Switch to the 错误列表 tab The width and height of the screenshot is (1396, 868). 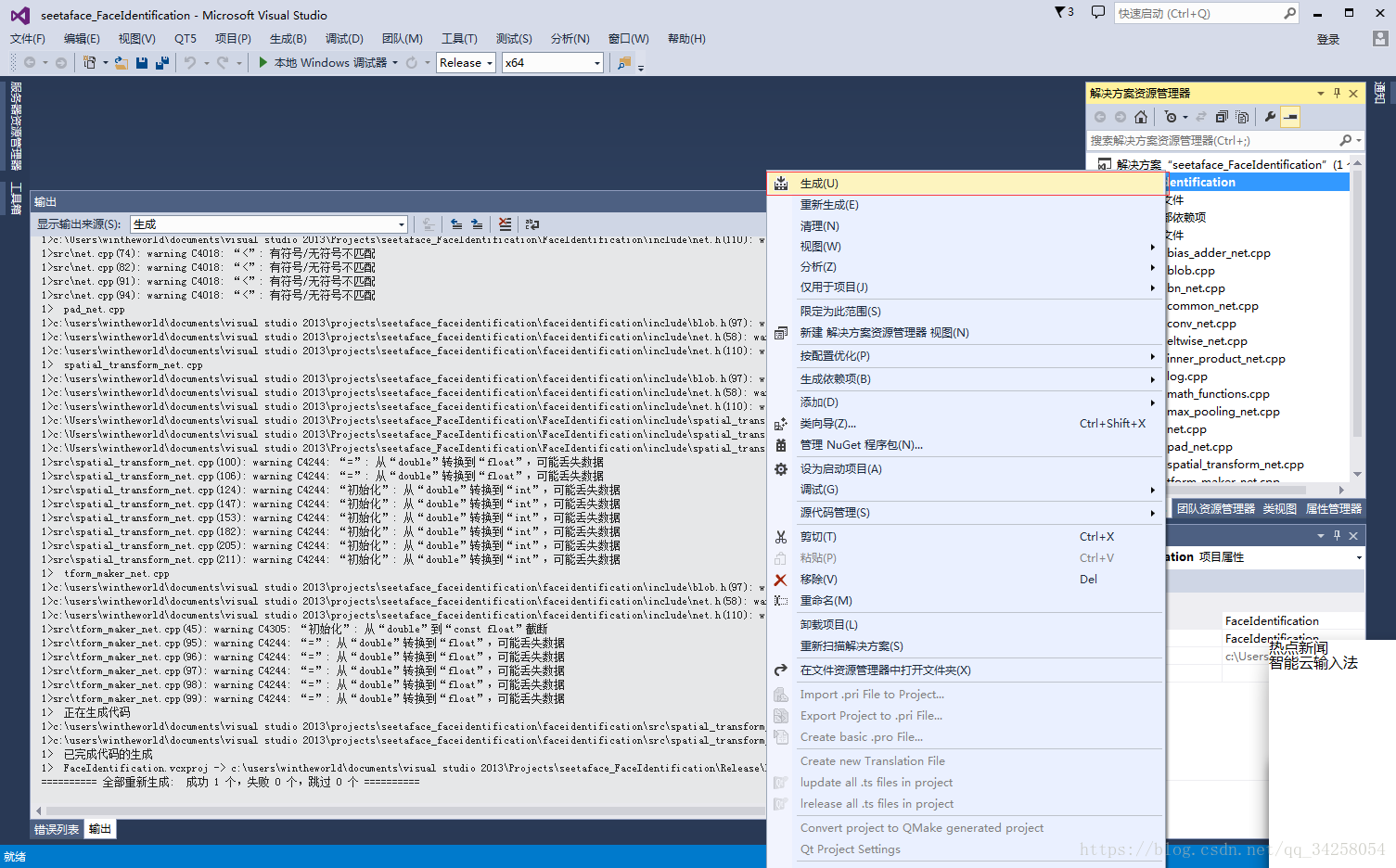[x=57, y=829]
